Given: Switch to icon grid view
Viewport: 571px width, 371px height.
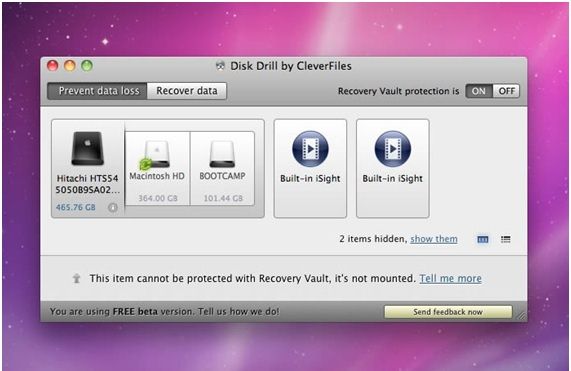Looking at the screenshot, I should tap(483, 240).
